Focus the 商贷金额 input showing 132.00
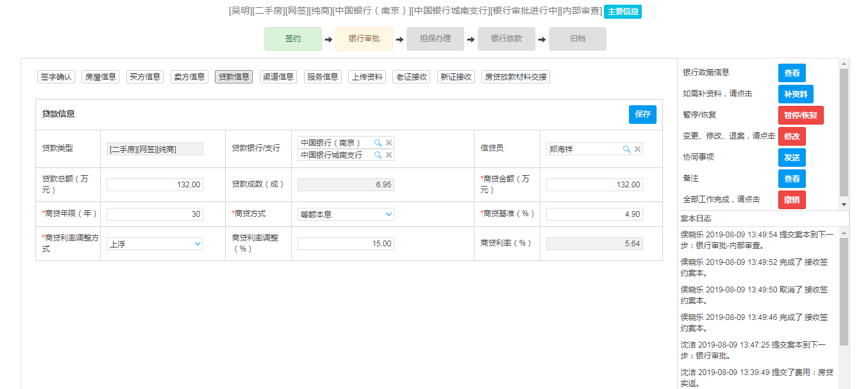This screenshot has width=864, height=389. pos(595,185)
